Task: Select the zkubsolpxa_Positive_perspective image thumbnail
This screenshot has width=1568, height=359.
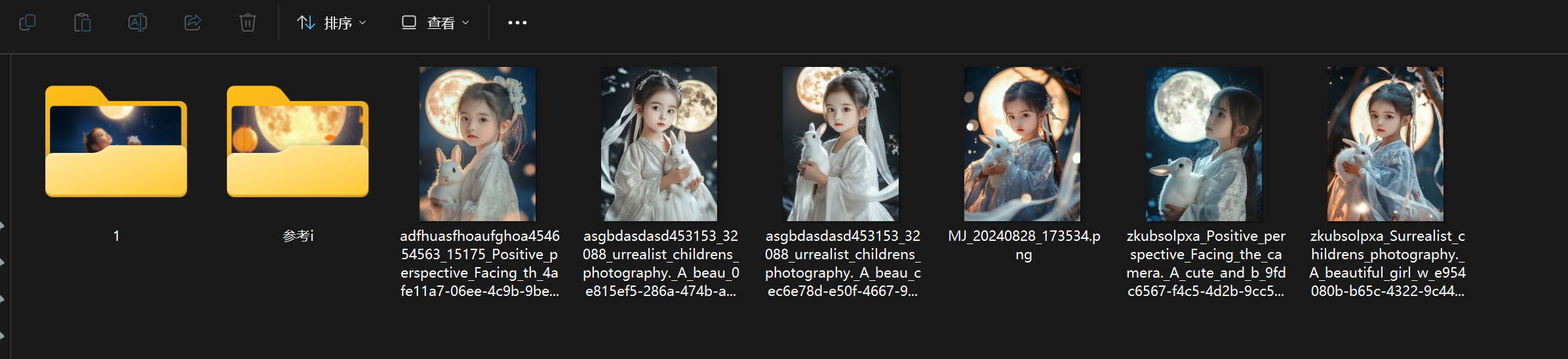Action: coord(1204,144)
